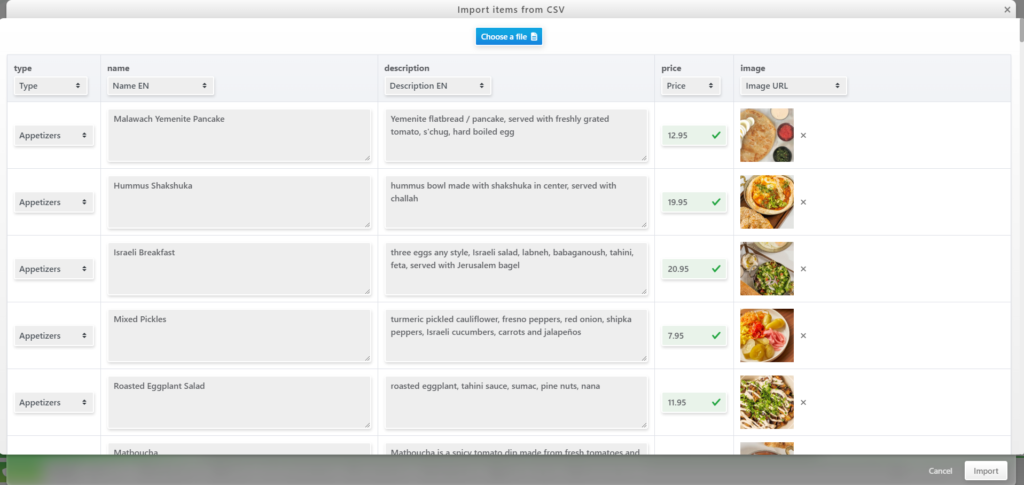Remove the Malawach Yemenite Pancake image

click(x=803, y=135)
